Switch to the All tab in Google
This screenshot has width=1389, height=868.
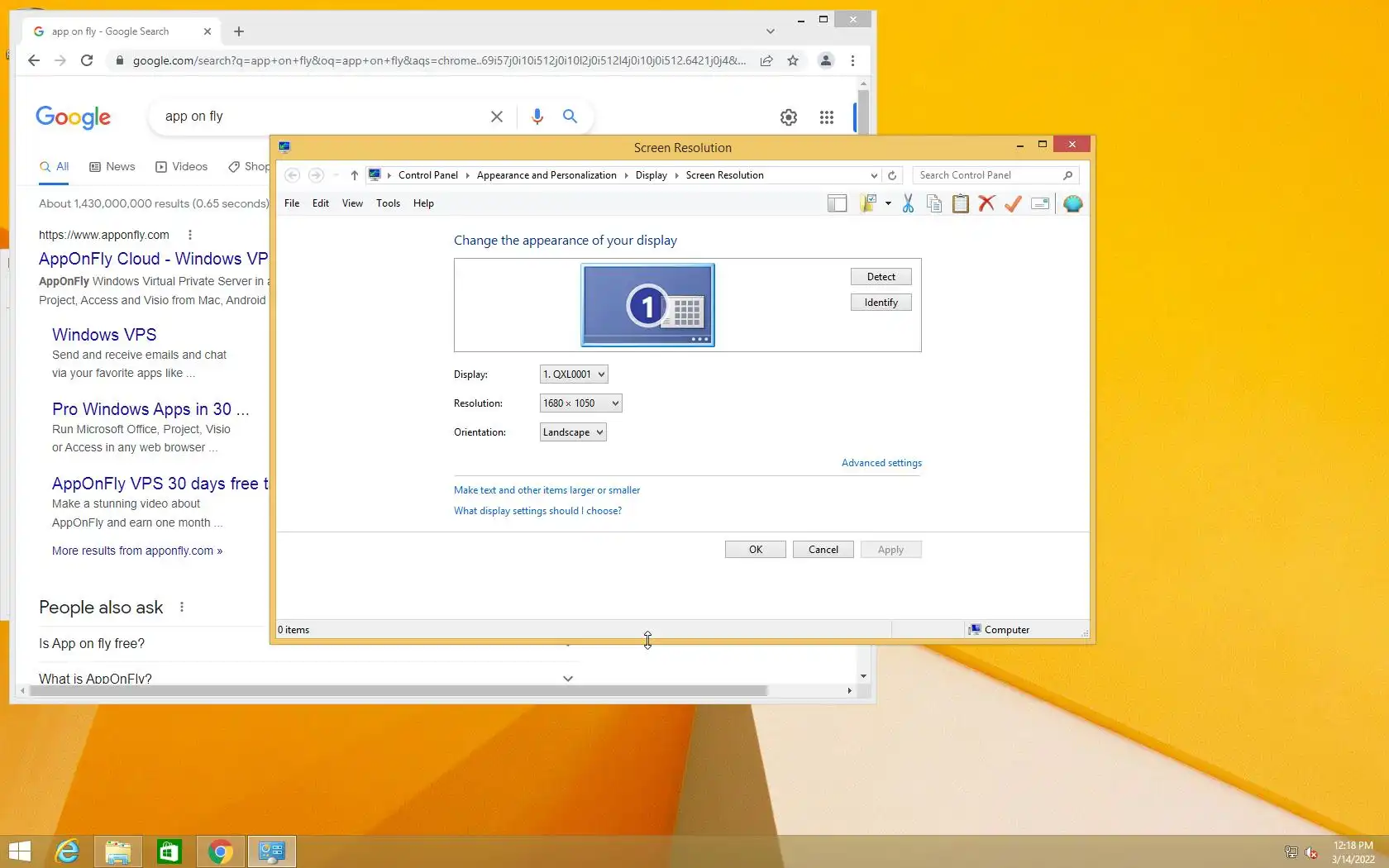pos(55,166)
